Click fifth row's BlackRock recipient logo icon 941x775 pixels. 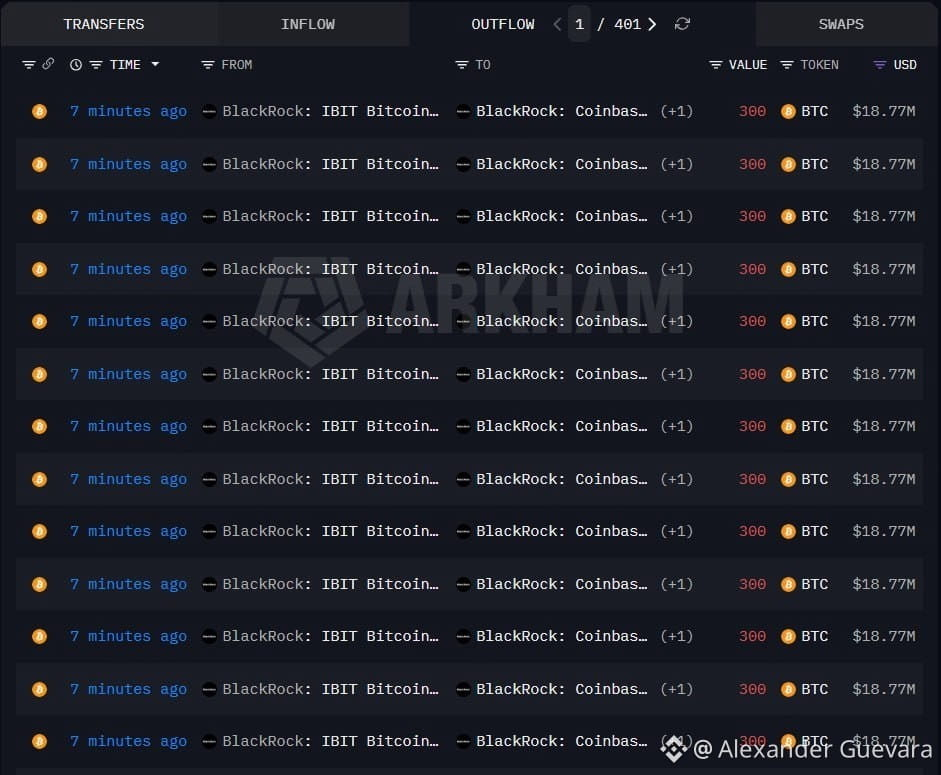pos(463,321)
